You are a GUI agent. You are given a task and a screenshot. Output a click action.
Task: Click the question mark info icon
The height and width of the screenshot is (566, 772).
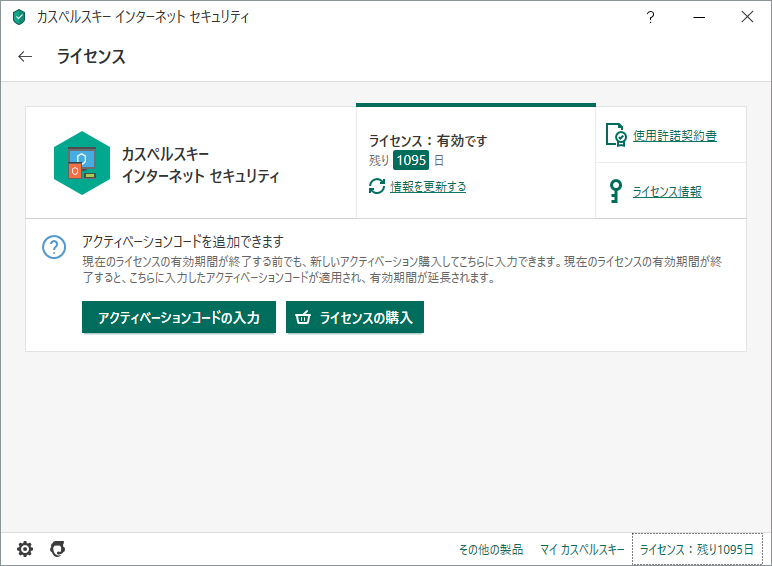click(x=54, y=247)
